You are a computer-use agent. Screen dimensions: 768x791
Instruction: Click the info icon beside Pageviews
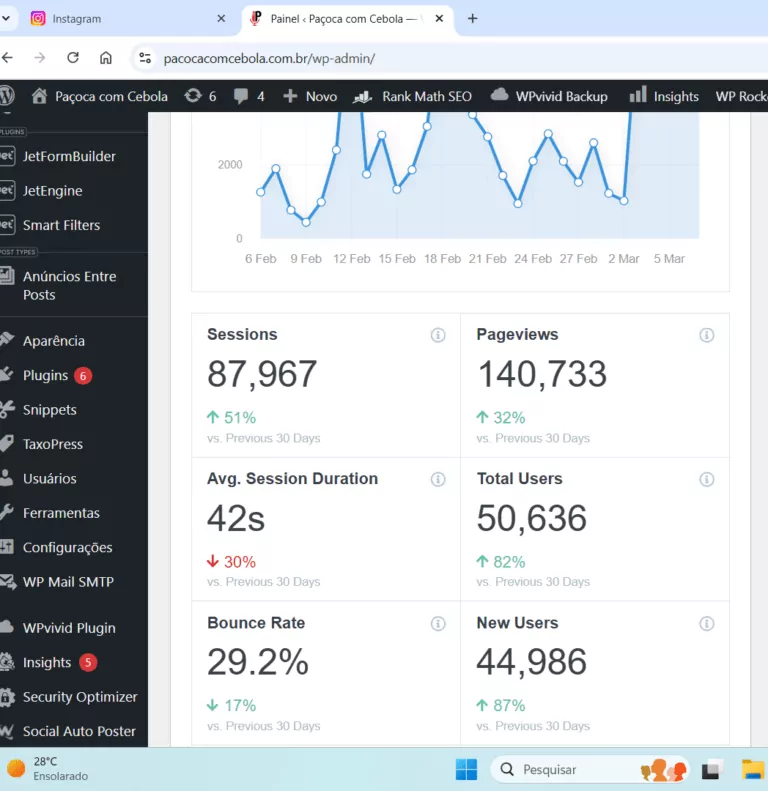pos(707,335)
